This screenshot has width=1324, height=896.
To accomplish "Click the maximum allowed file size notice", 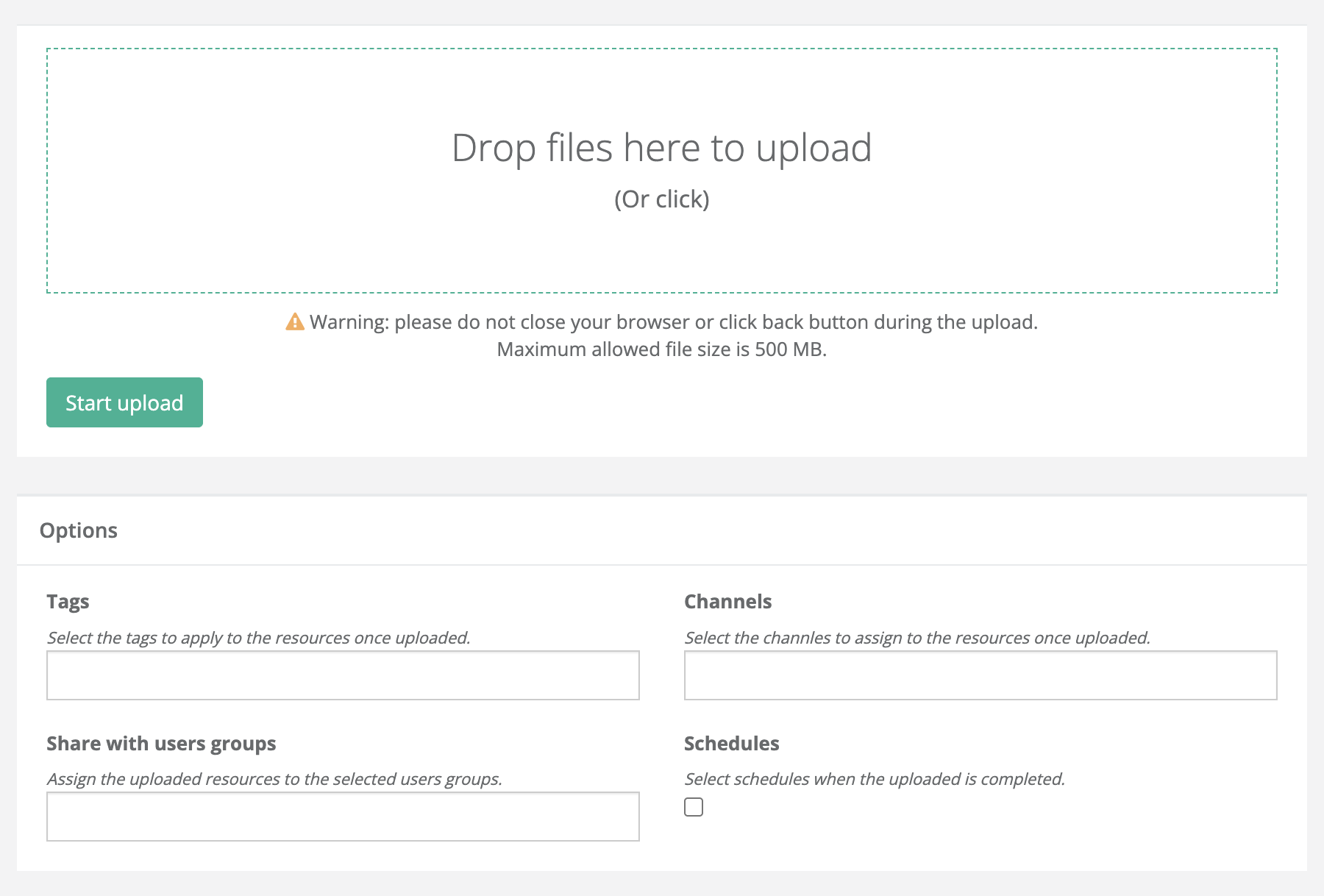I will pos(661,349).
